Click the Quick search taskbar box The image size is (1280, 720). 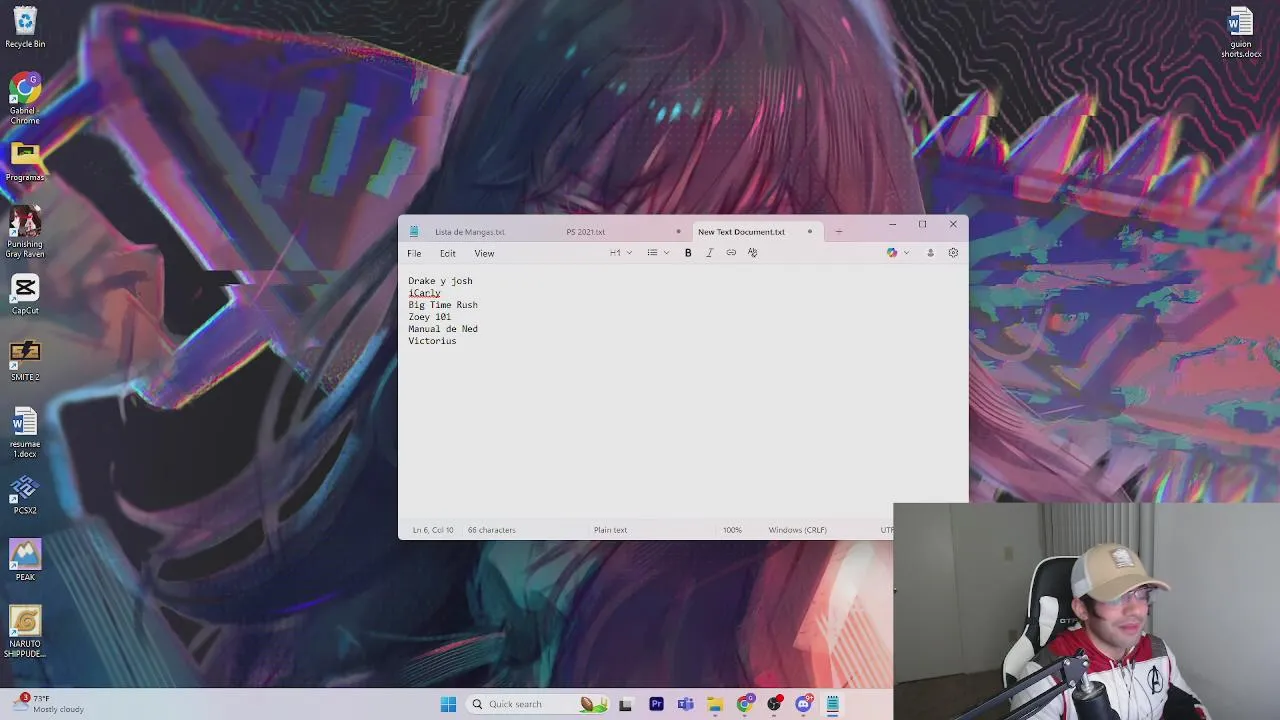tap(538, 704)
